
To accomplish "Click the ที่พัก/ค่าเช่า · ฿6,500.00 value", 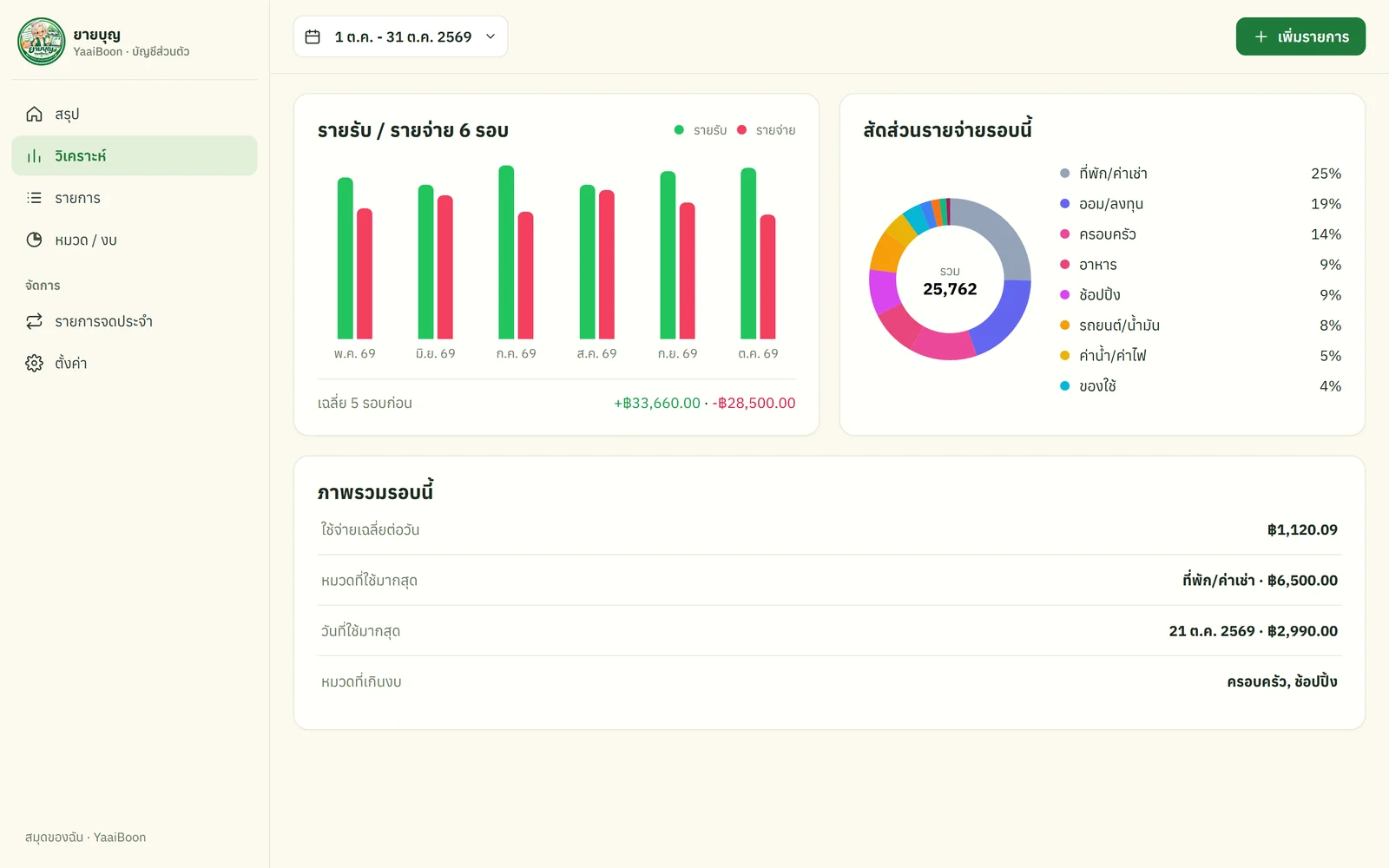I will coord(1260,580).
